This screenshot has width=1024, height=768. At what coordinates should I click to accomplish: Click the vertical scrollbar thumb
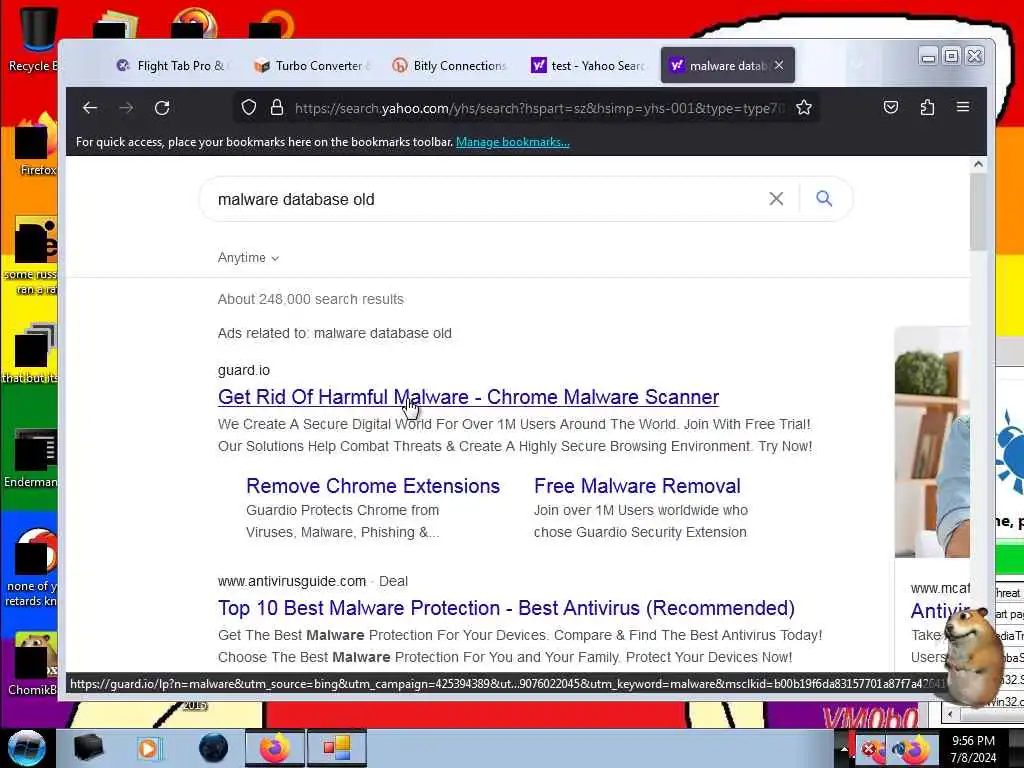(978, 212)
